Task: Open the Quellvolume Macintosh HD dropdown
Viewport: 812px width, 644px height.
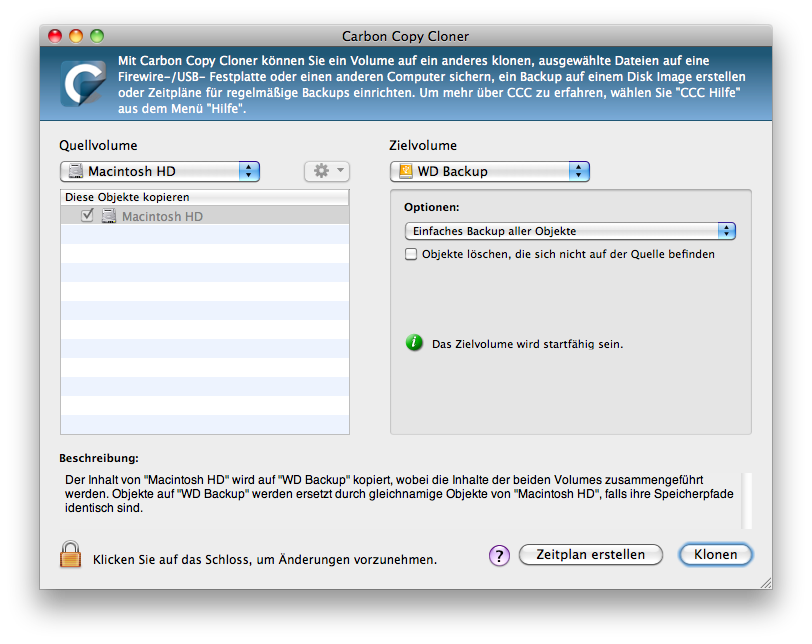Action: 160,171
